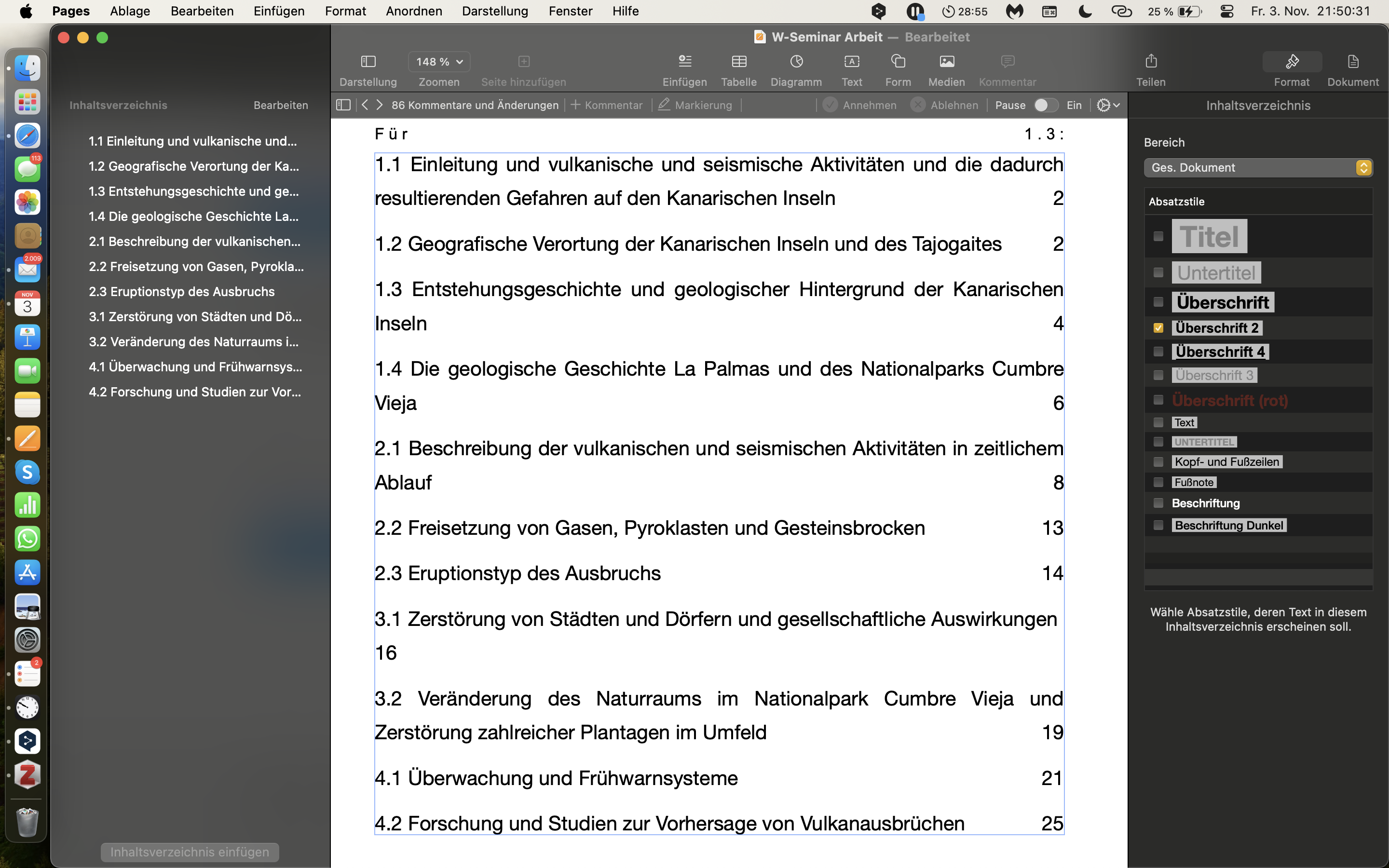
Task: Go to next comment arrow
Action: (380, 105)
